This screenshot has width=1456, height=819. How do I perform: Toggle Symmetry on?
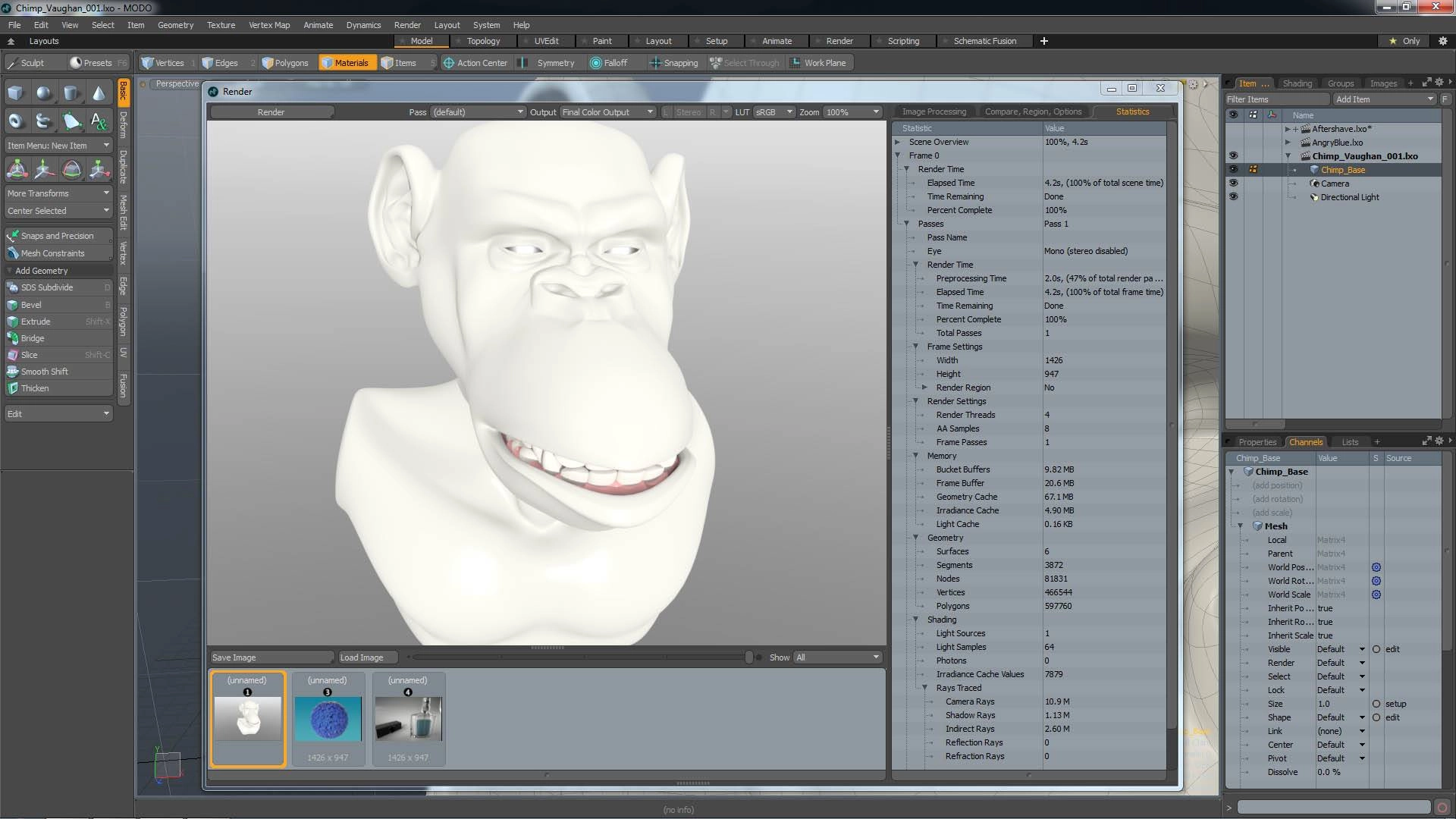pos(548,63)
